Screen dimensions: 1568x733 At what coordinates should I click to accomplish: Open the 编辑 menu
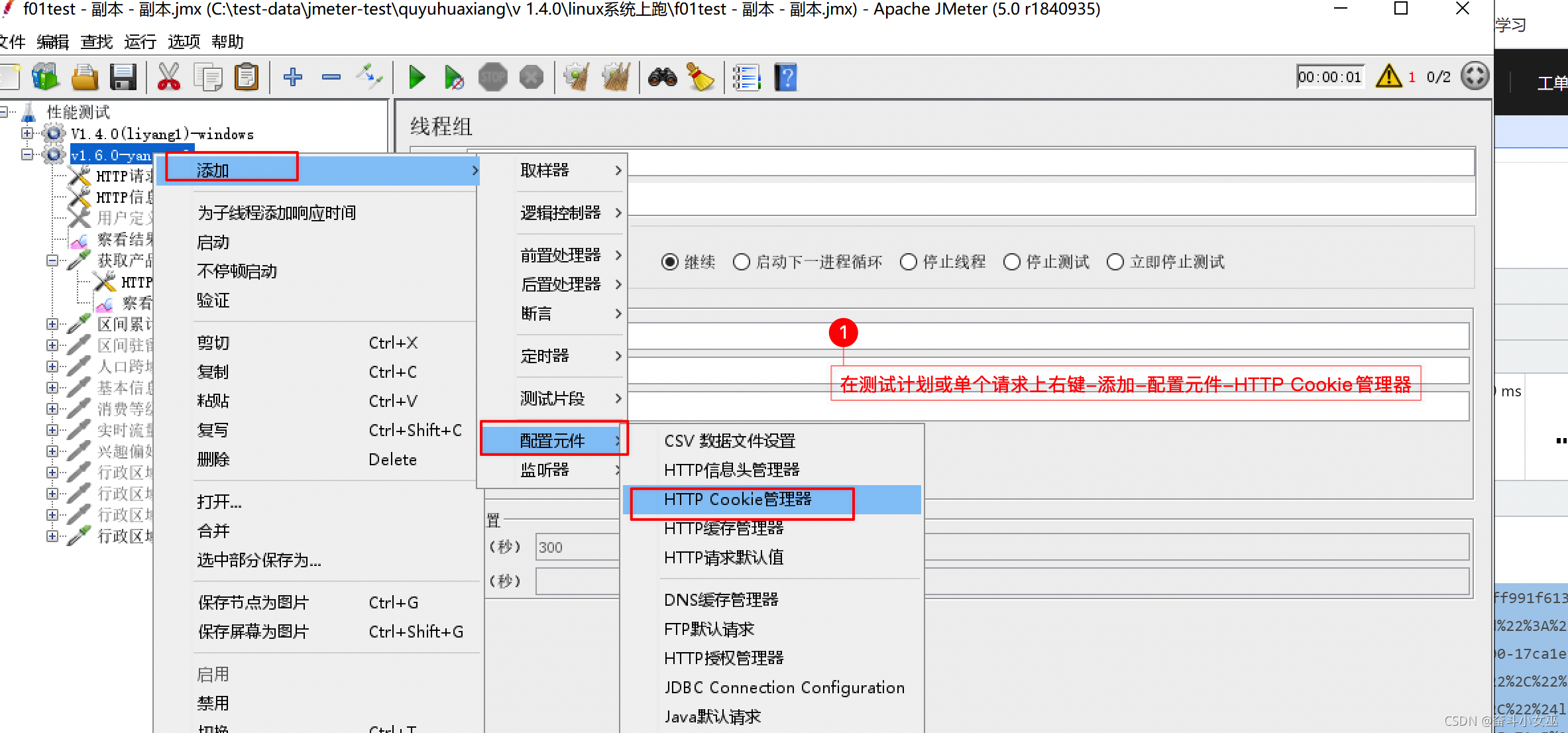coord(53,42)
